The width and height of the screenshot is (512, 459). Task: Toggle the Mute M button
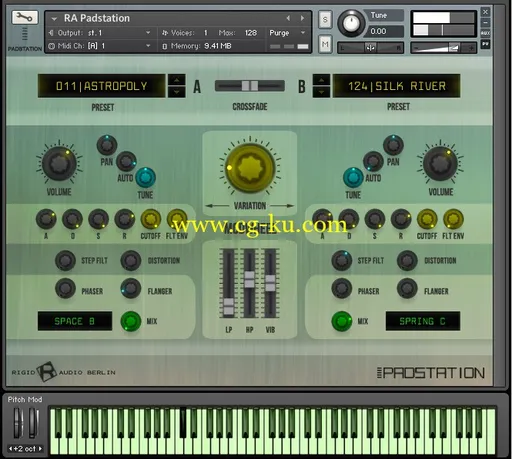(x=325, y=44)
